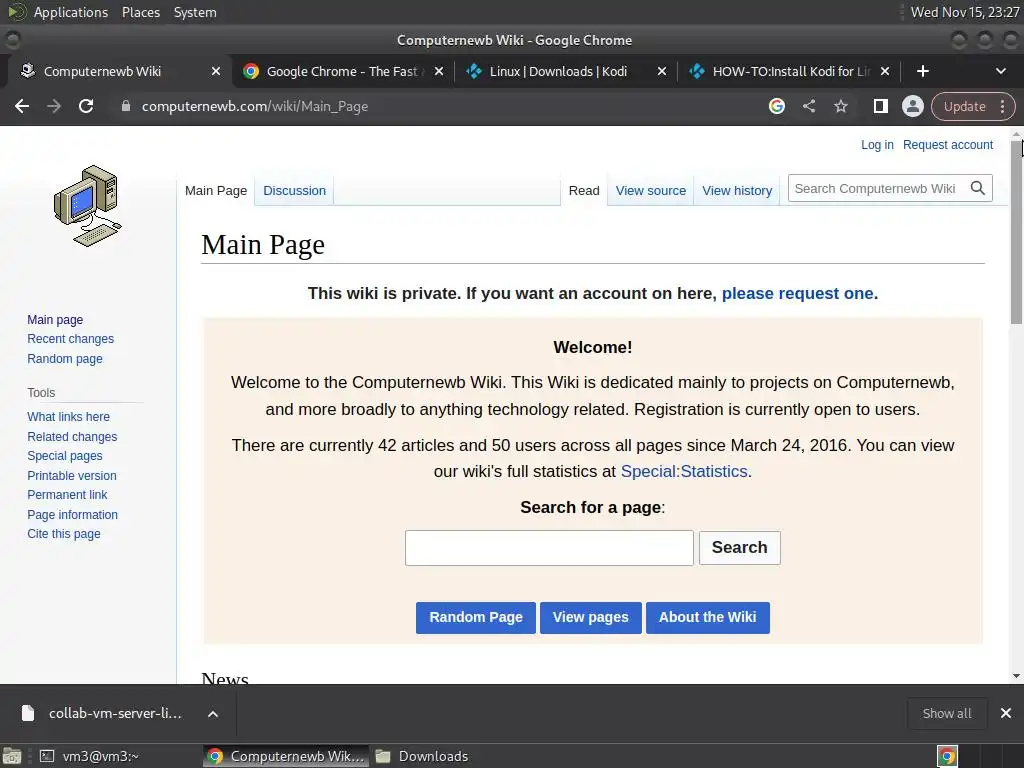
Task: Follow the 'please request one' link
Action: click(x=797, y=293)
